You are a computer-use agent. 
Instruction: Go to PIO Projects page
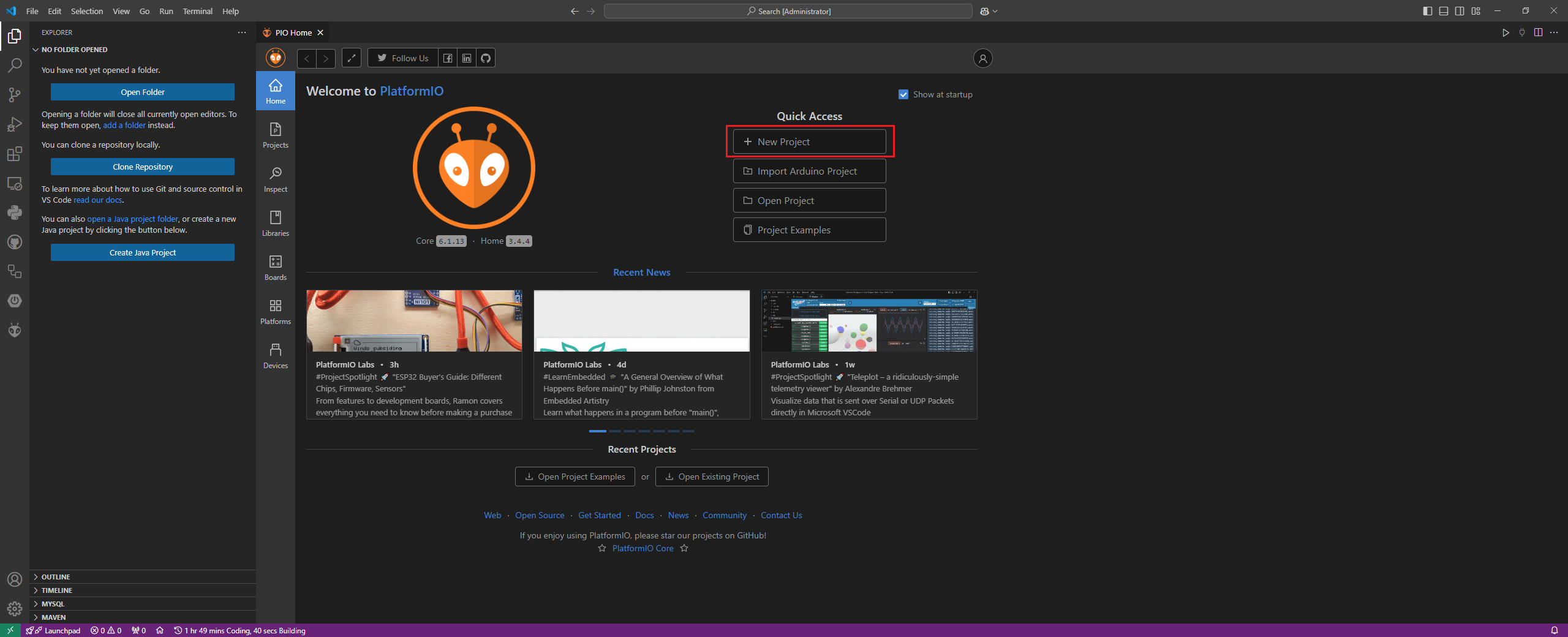(x=276, y=135)
